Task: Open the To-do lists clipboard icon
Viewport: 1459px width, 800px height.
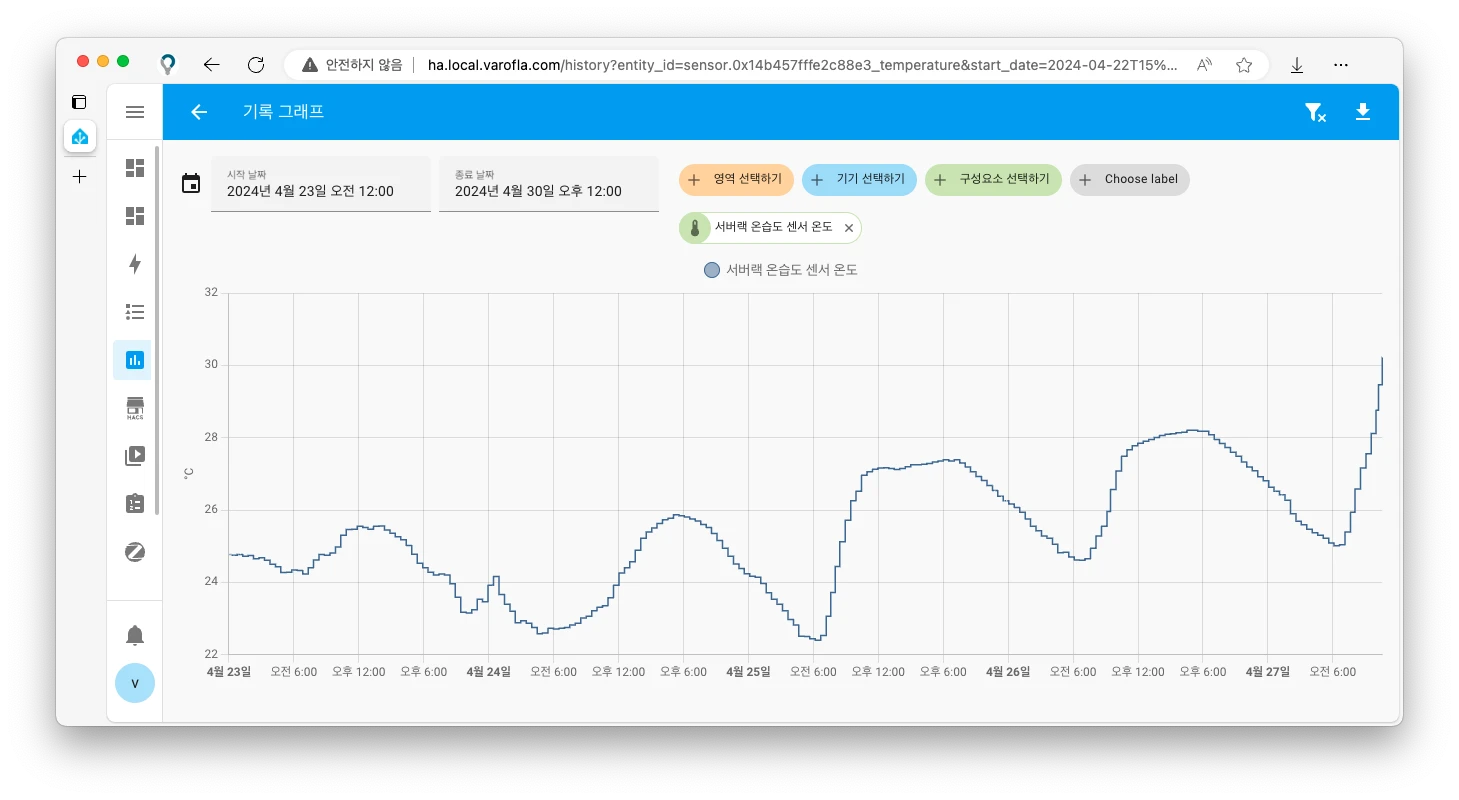Action: pyautogui.click(x=135, y=504)
